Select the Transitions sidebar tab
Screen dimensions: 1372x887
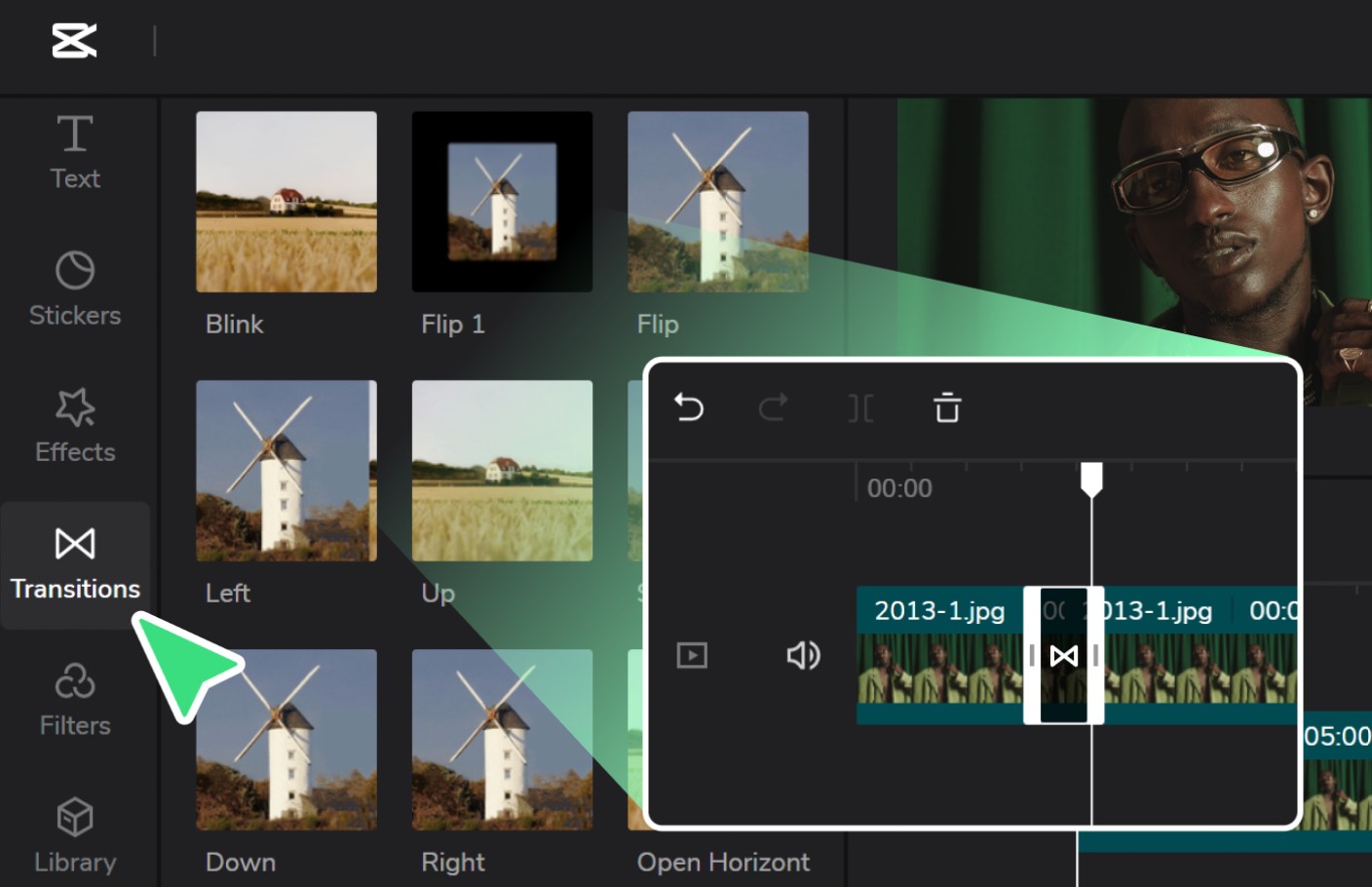click(x=75, y=563)
